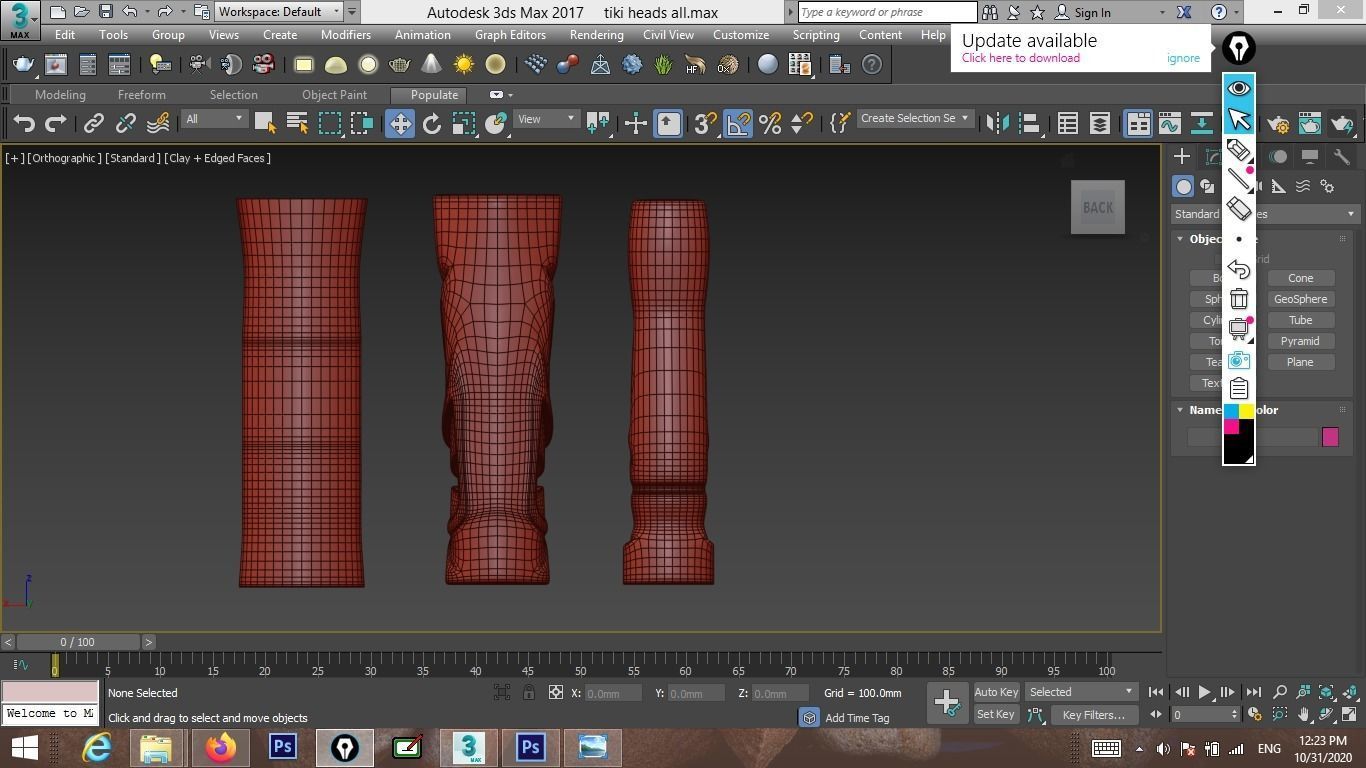1366x768 pixels.
Task: Toggle Auto Key animation mode
Action: click(x=996, y=692)
